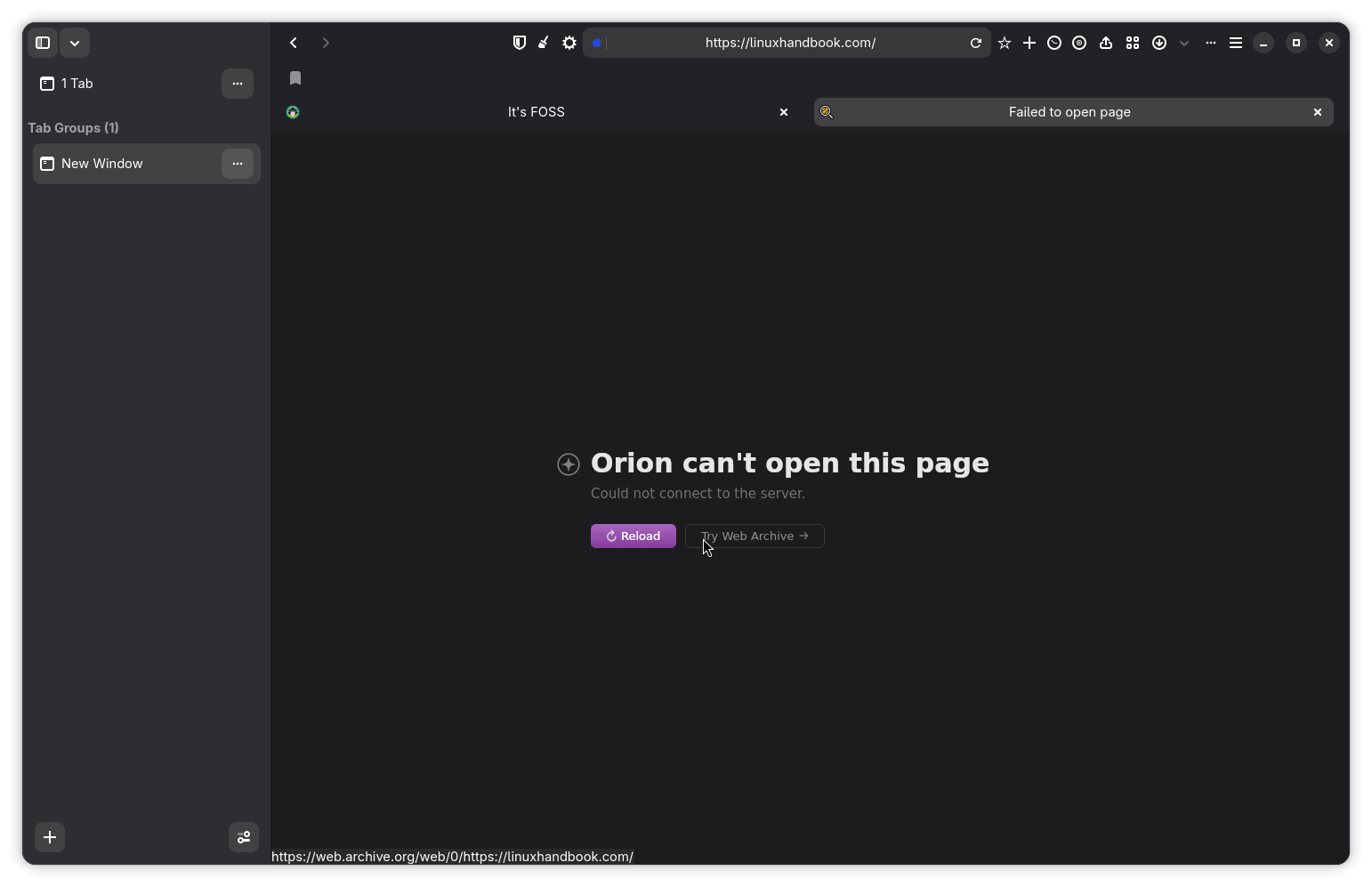The width and height of the screenshot is (1372, 887).
Task: Toggle focus mode with the target icon
Action: (x=1079, y=43)
